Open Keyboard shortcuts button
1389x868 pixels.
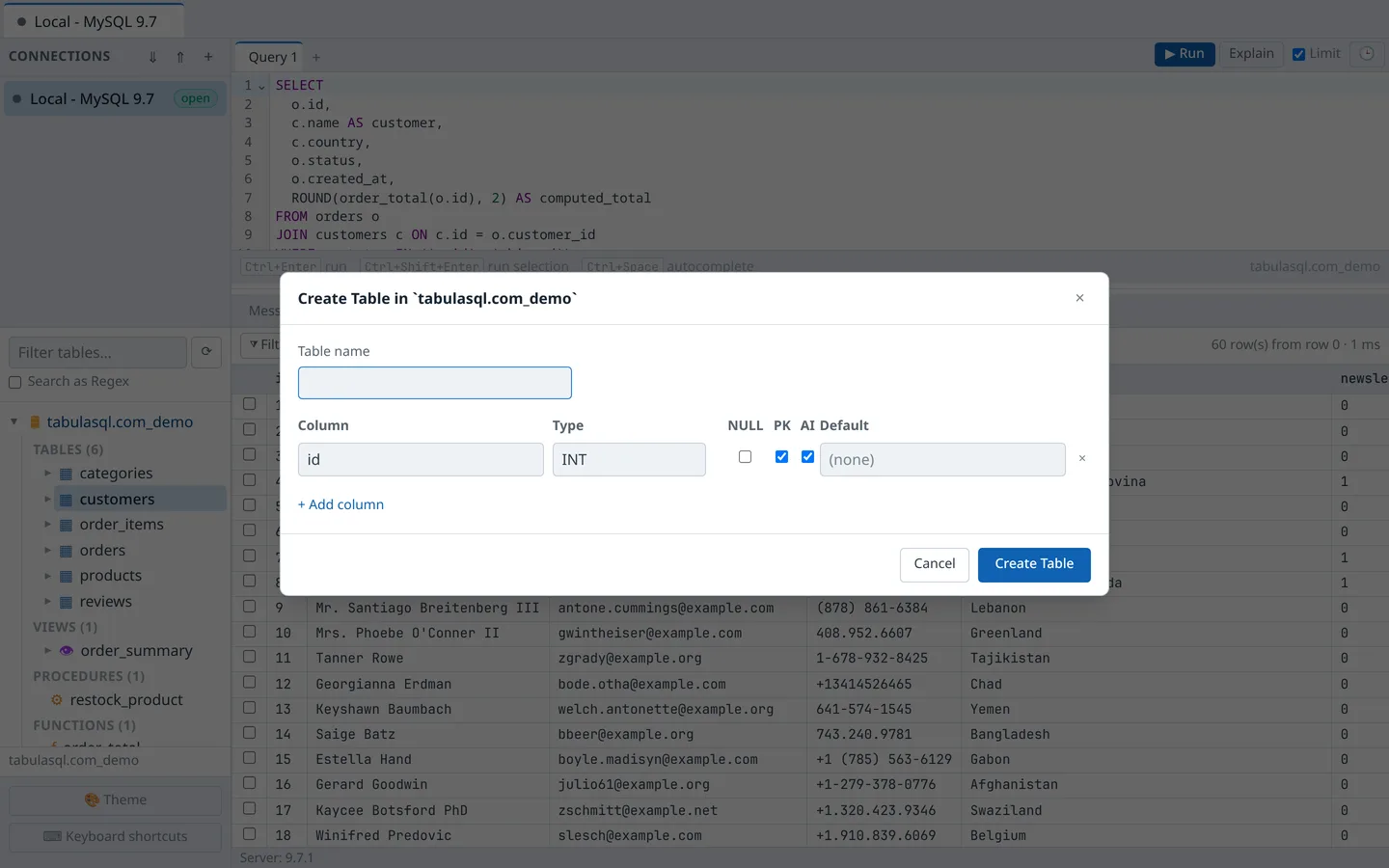pos(116,836)
